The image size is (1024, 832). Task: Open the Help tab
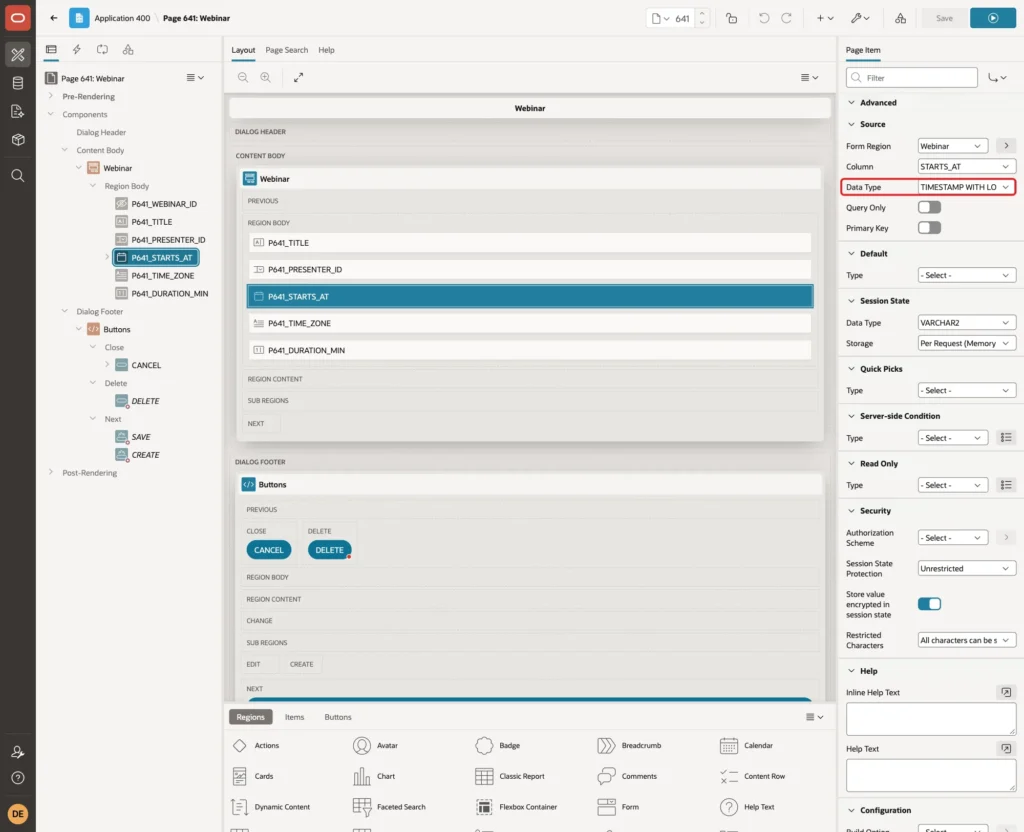(x=326, y=50)
